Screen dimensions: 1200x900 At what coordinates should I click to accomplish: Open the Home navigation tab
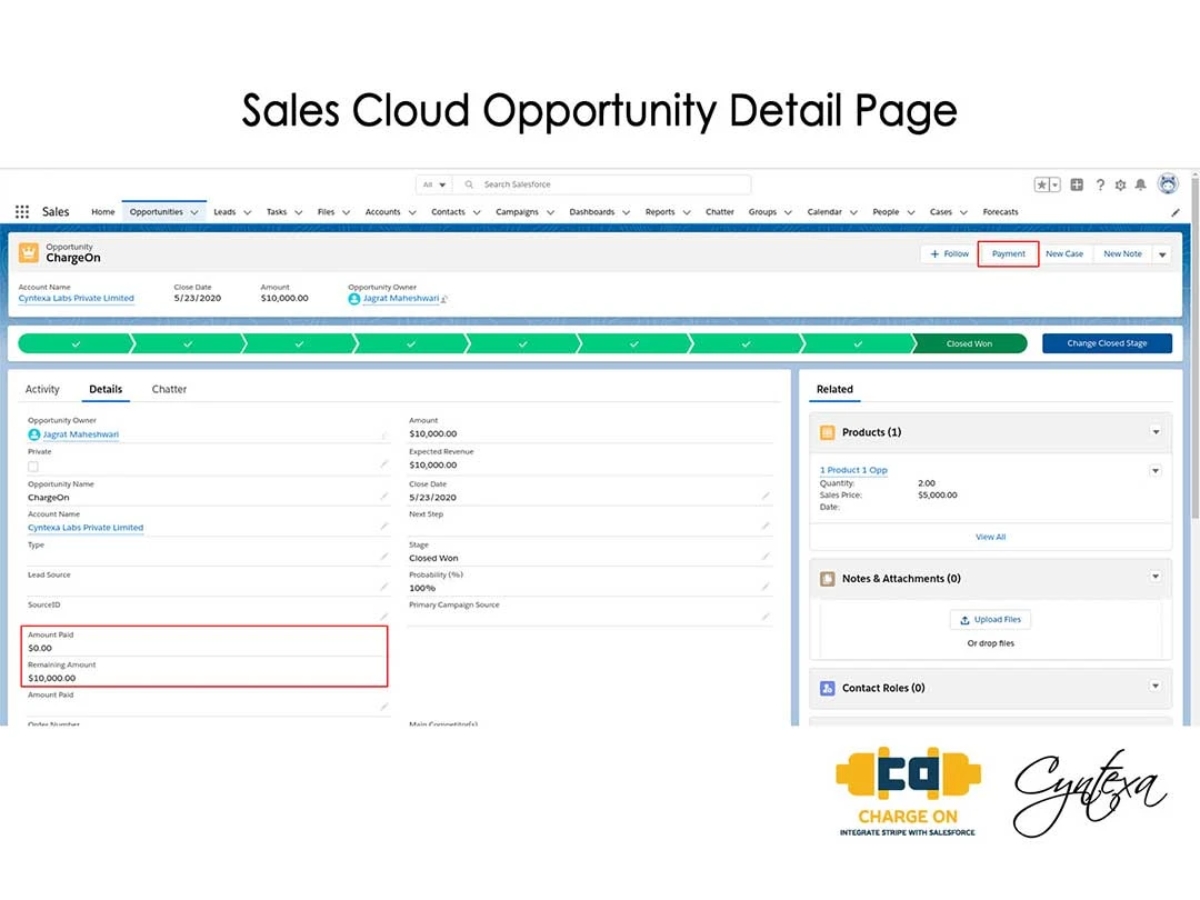coord(103,212)
